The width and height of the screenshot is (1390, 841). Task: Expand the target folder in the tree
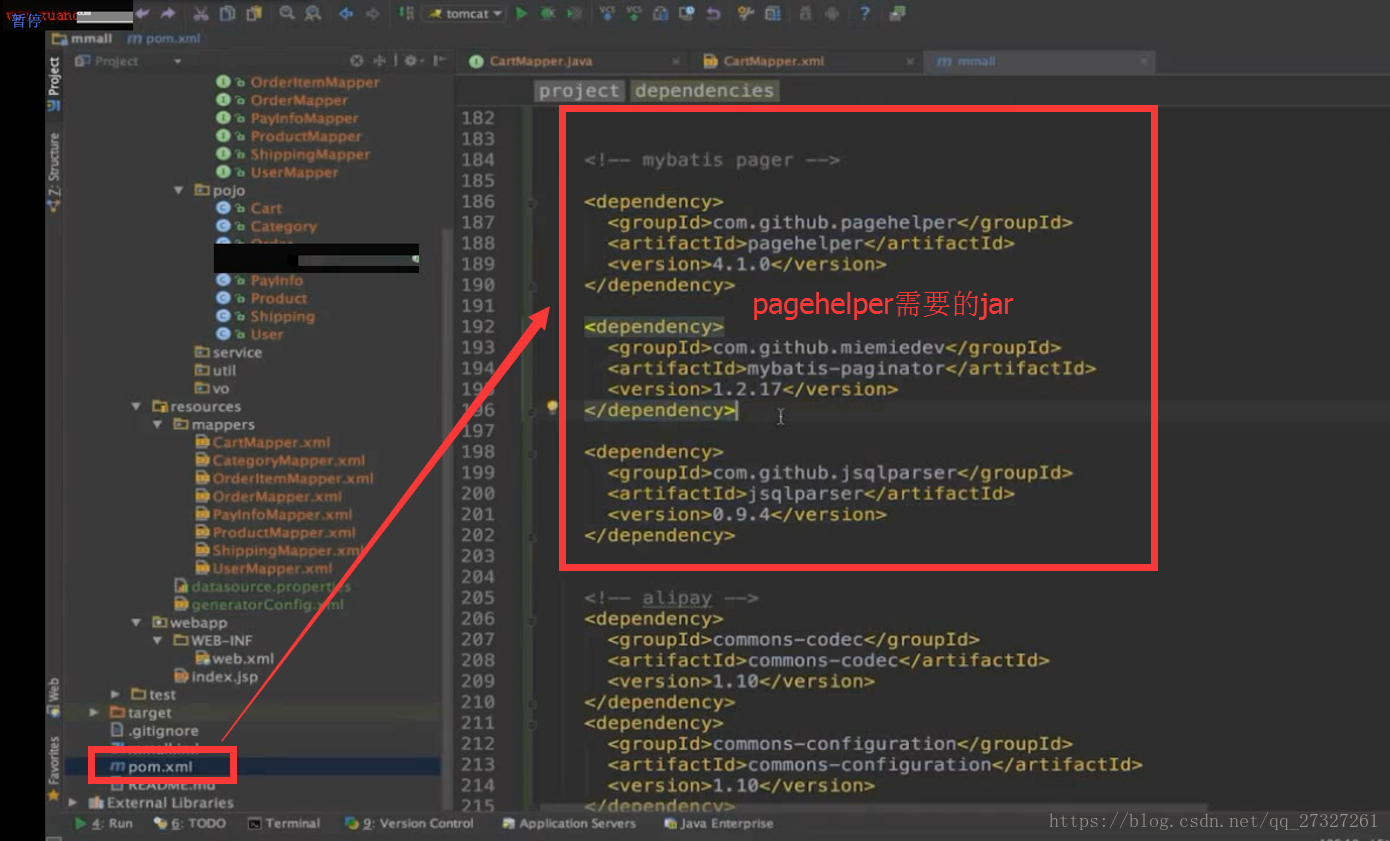[95, 712]
